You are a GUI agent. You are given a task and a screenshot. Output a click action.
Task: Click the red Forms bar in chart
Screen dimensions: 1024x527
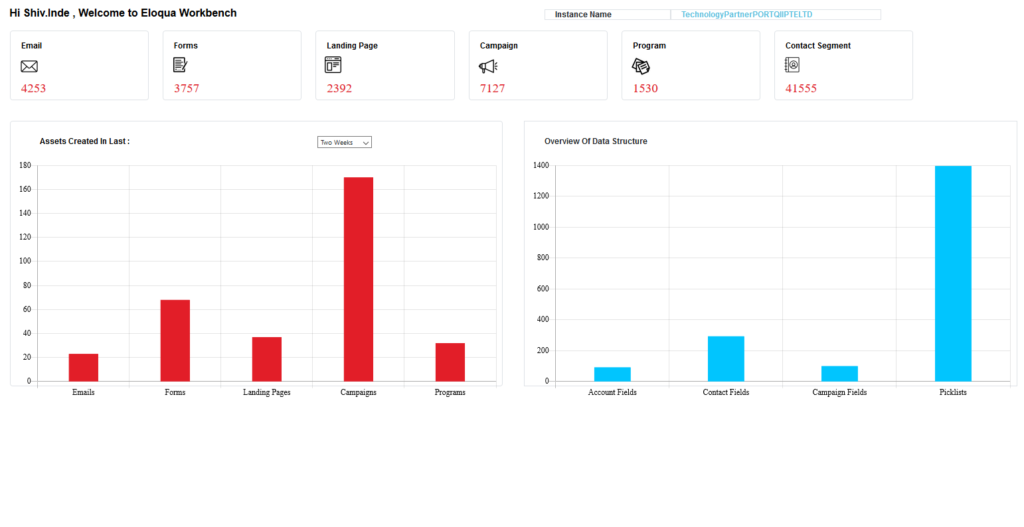coord(175,340)
